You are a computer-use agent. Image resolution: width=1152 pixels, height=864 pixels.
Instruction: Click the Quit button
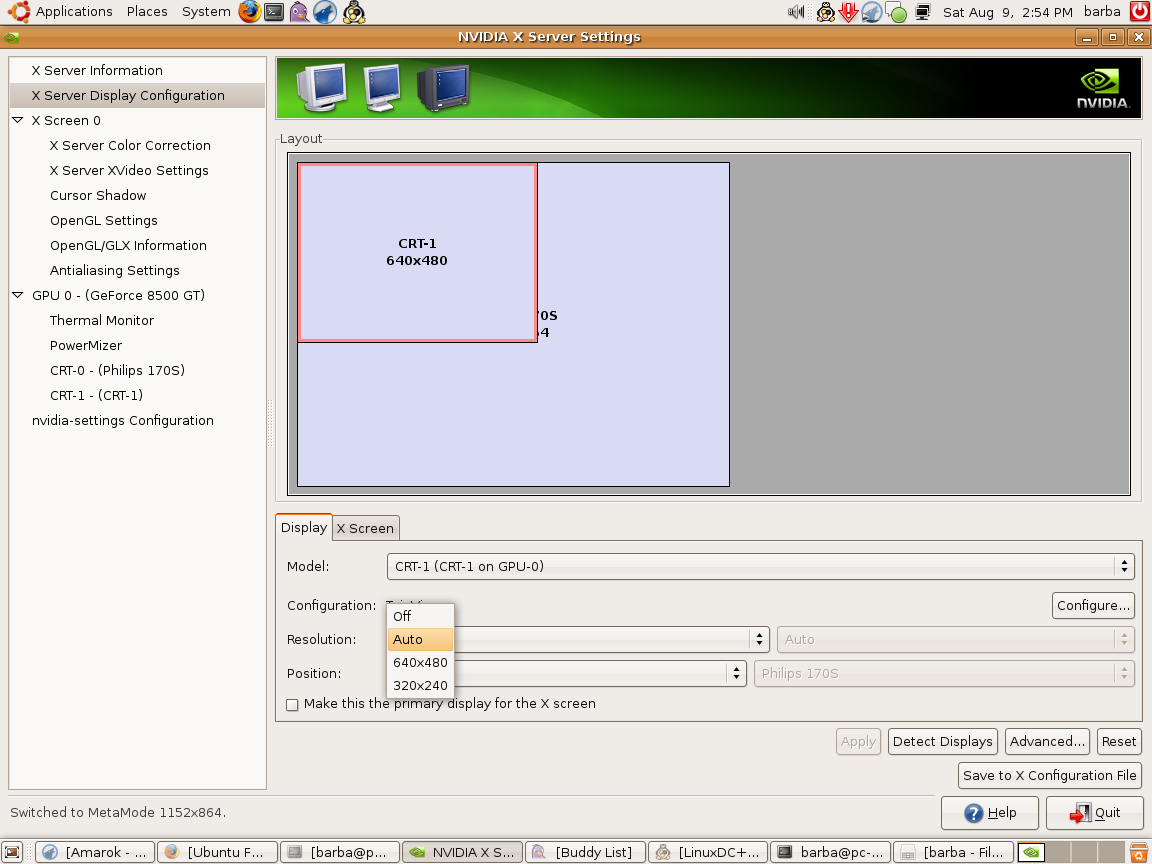[1095, 813]
